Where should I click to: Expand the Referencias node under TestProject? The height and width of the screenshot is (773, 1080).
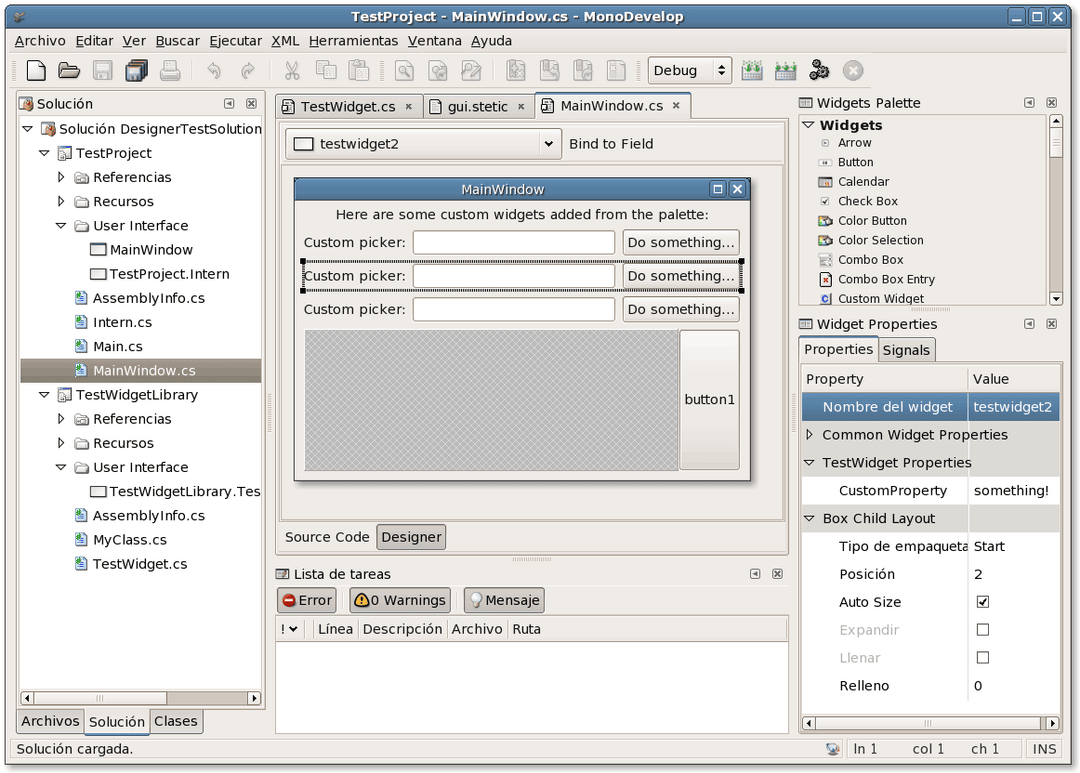[59, 177]
